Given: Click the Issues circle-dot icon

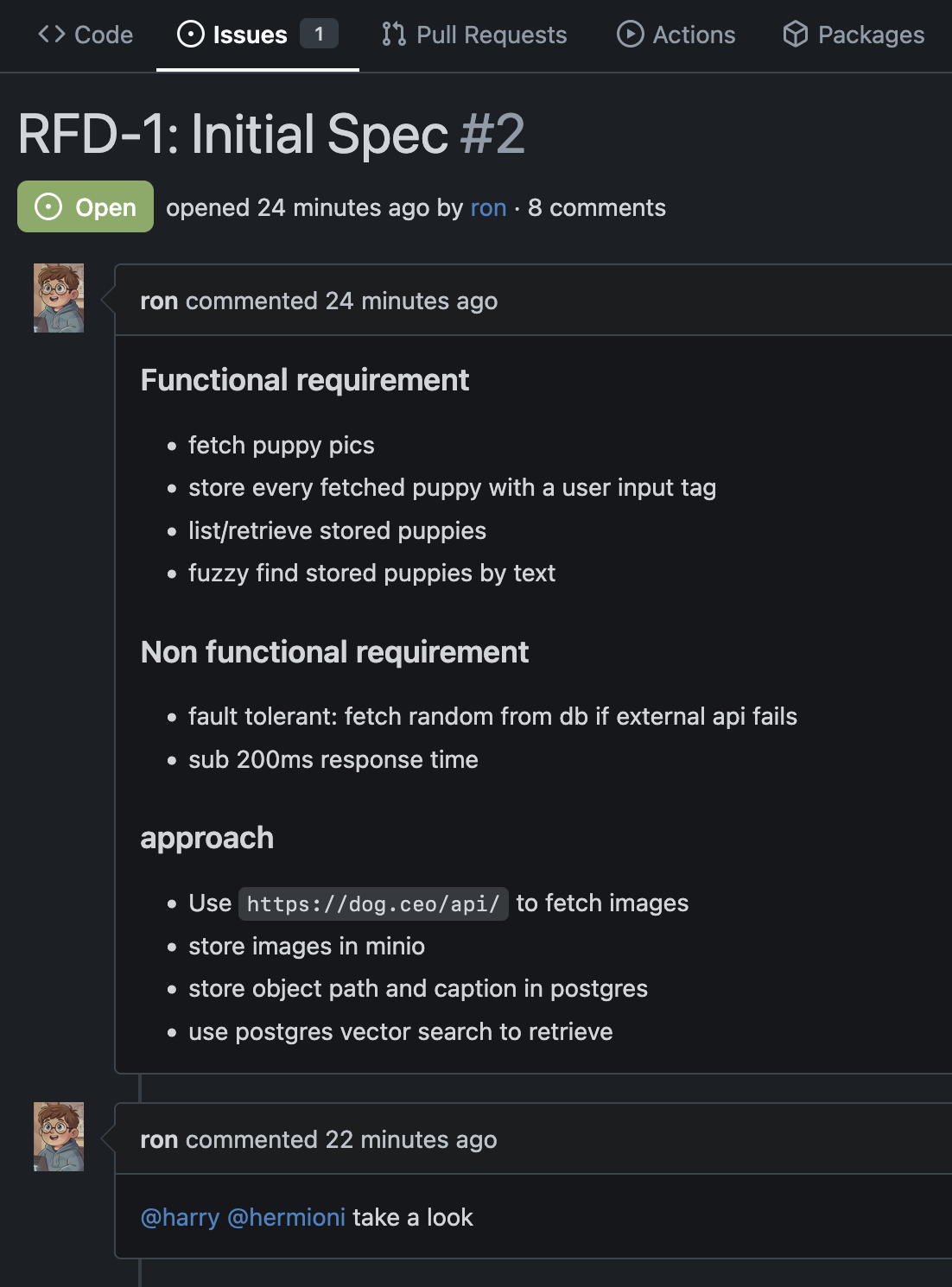Looking at the screenshot, I should [190, 35].
